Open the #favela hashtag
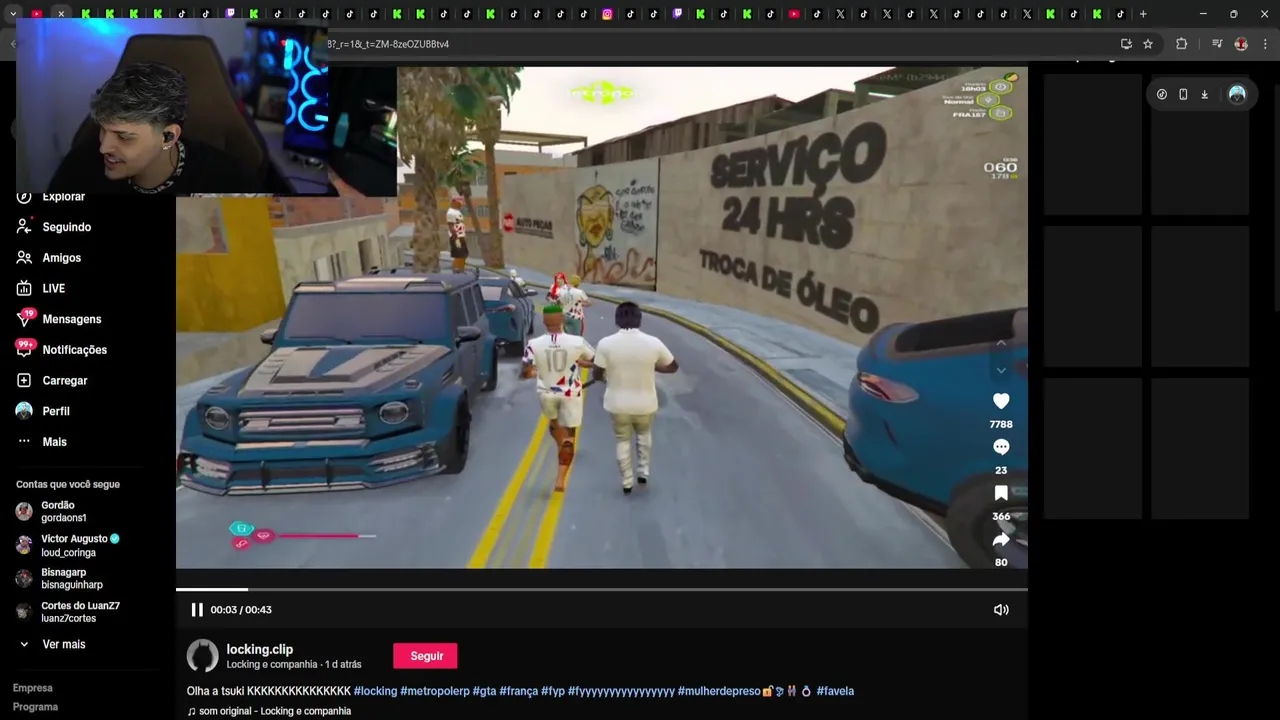The width and height of the screenshot is (1280, 720). pos(835,691)
